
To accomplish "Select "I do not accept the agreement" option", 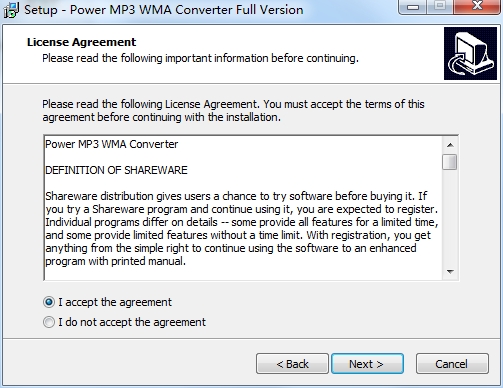I will tap(49, 322).
